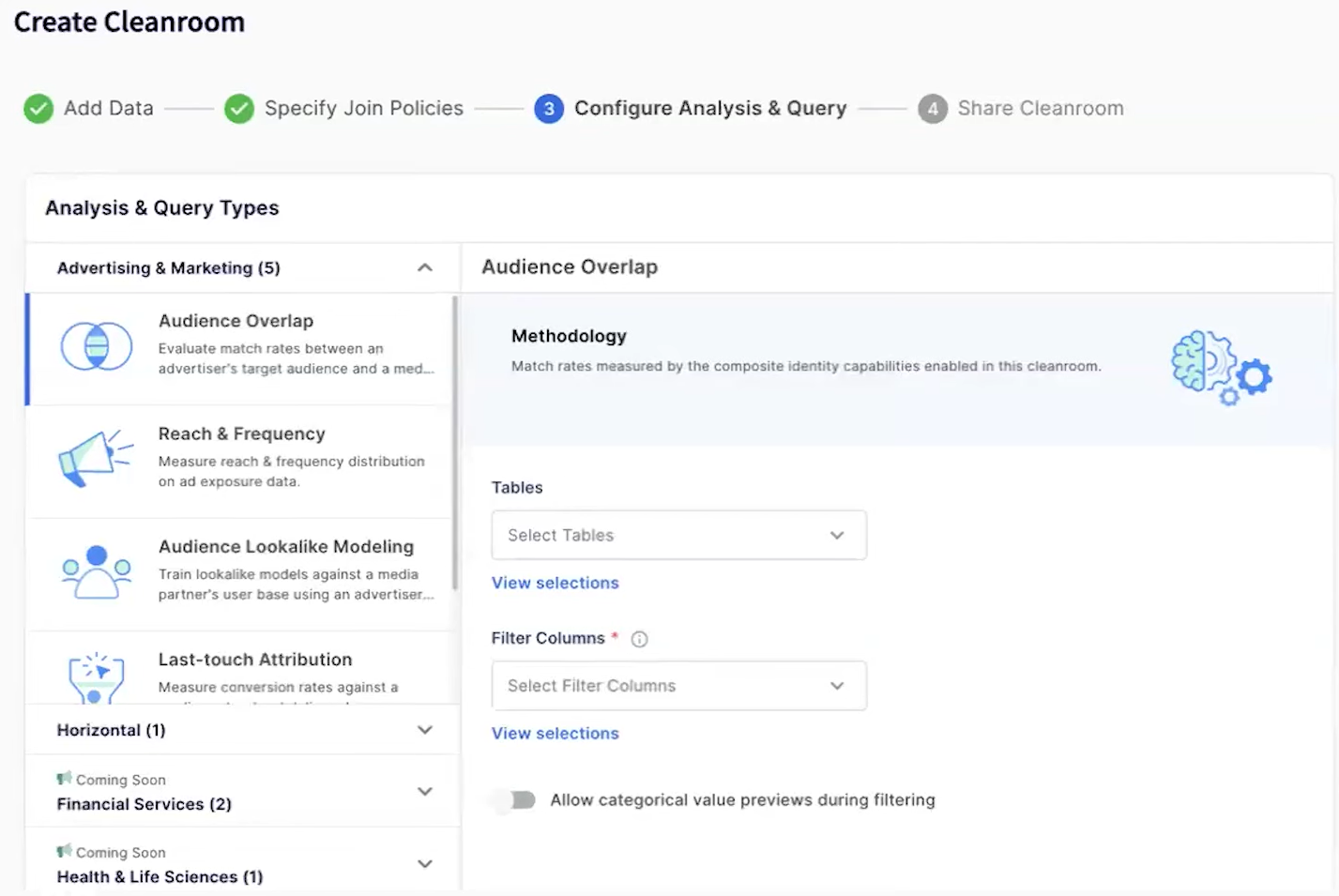Expand the Horizontal category

point(424,730)
